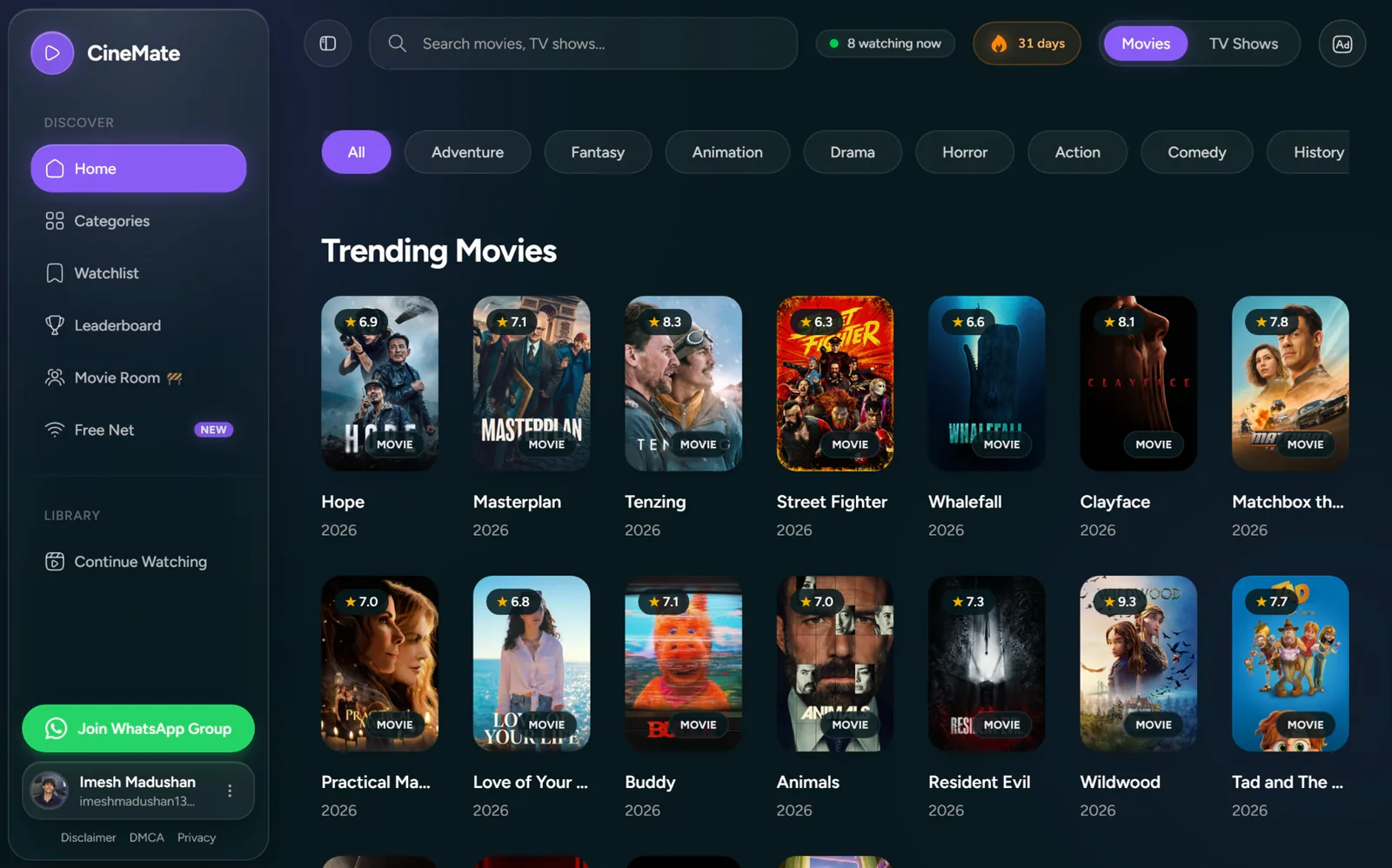Toggle the sidebar collapse icon
The width and height of the screenshot is (1392, 868).
click(x=328, y=43)
